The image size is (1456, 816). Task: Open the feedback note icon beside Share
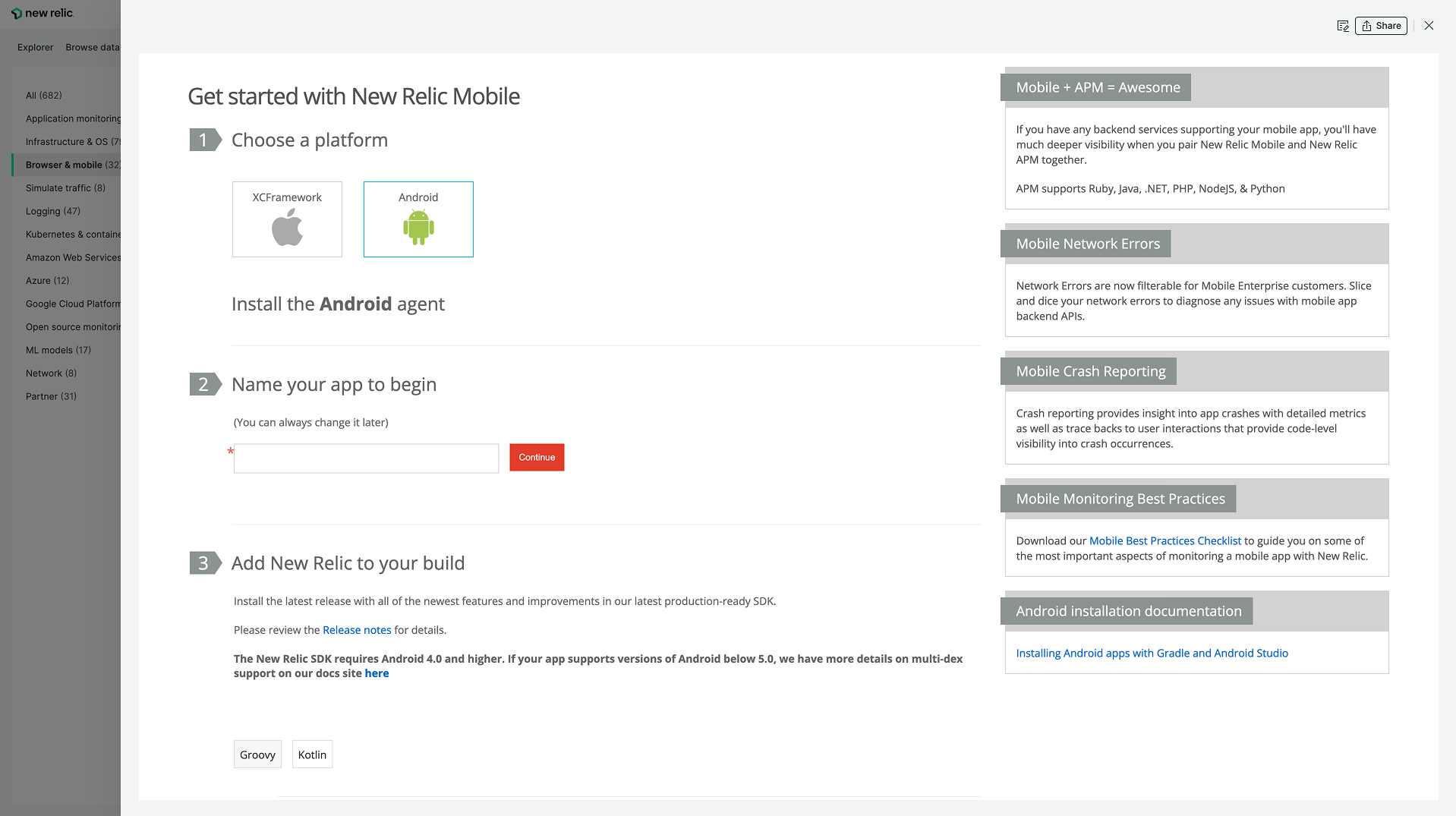pyautogui.click(x=1343, y=26)
